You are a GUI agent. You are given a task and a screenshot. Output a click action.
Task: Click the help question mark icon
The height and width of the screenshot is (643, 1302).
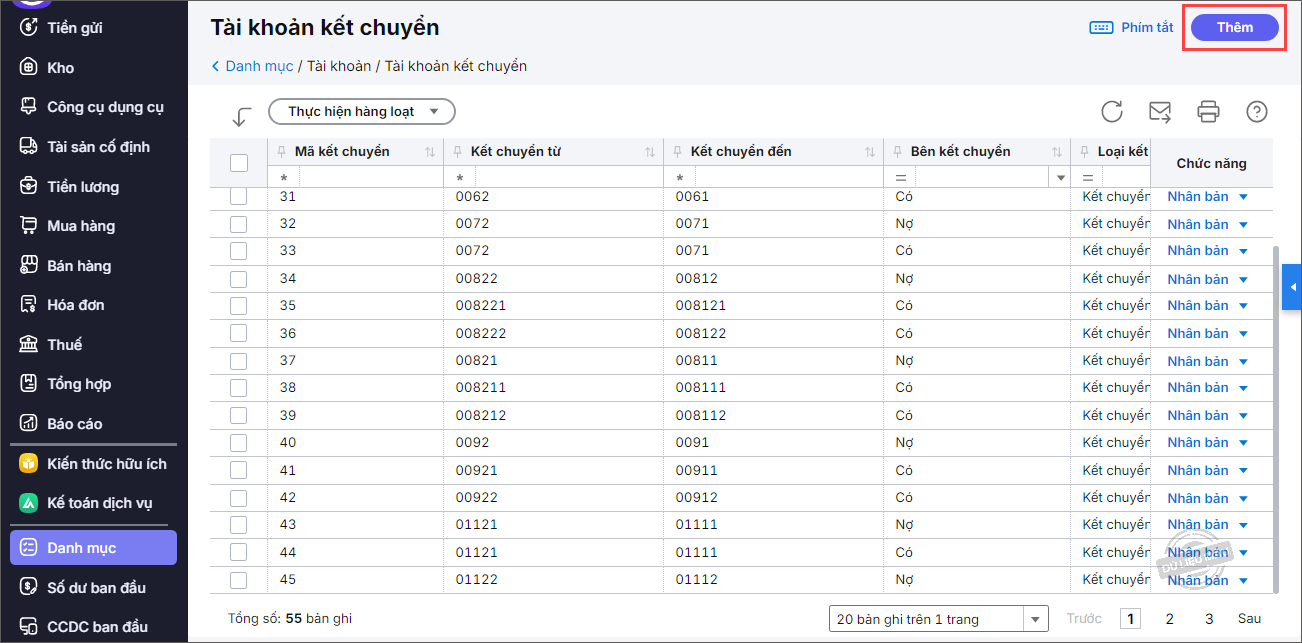tap(1257, 111)
